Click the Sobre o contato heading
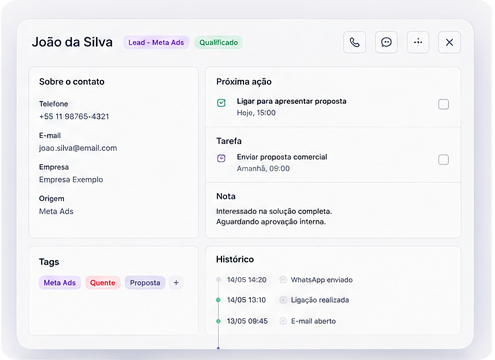This screenshot has height=360, width=495. [x=72, y=82]
